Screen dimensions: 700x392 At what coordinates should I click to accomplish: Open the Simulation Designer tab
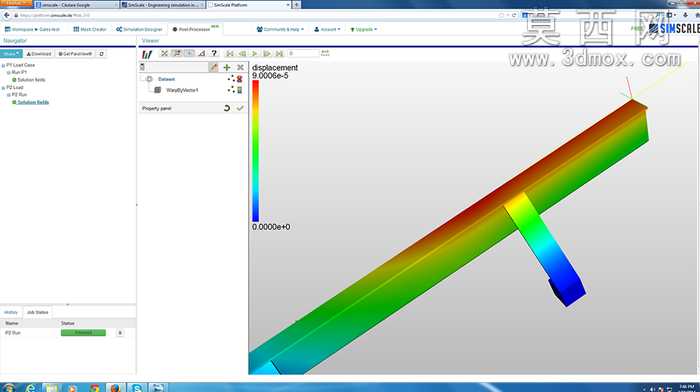[139, 29]
